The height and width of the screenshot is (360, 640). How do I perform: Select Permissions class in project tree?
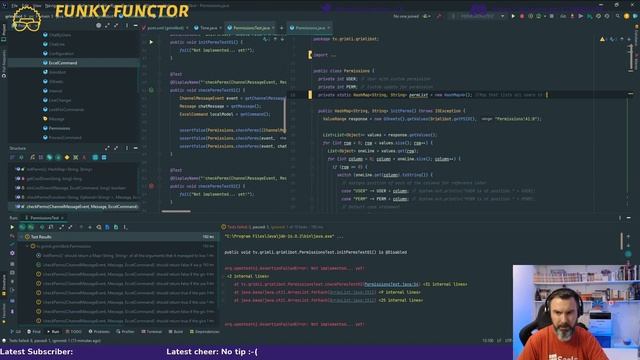tap(59, 128)
